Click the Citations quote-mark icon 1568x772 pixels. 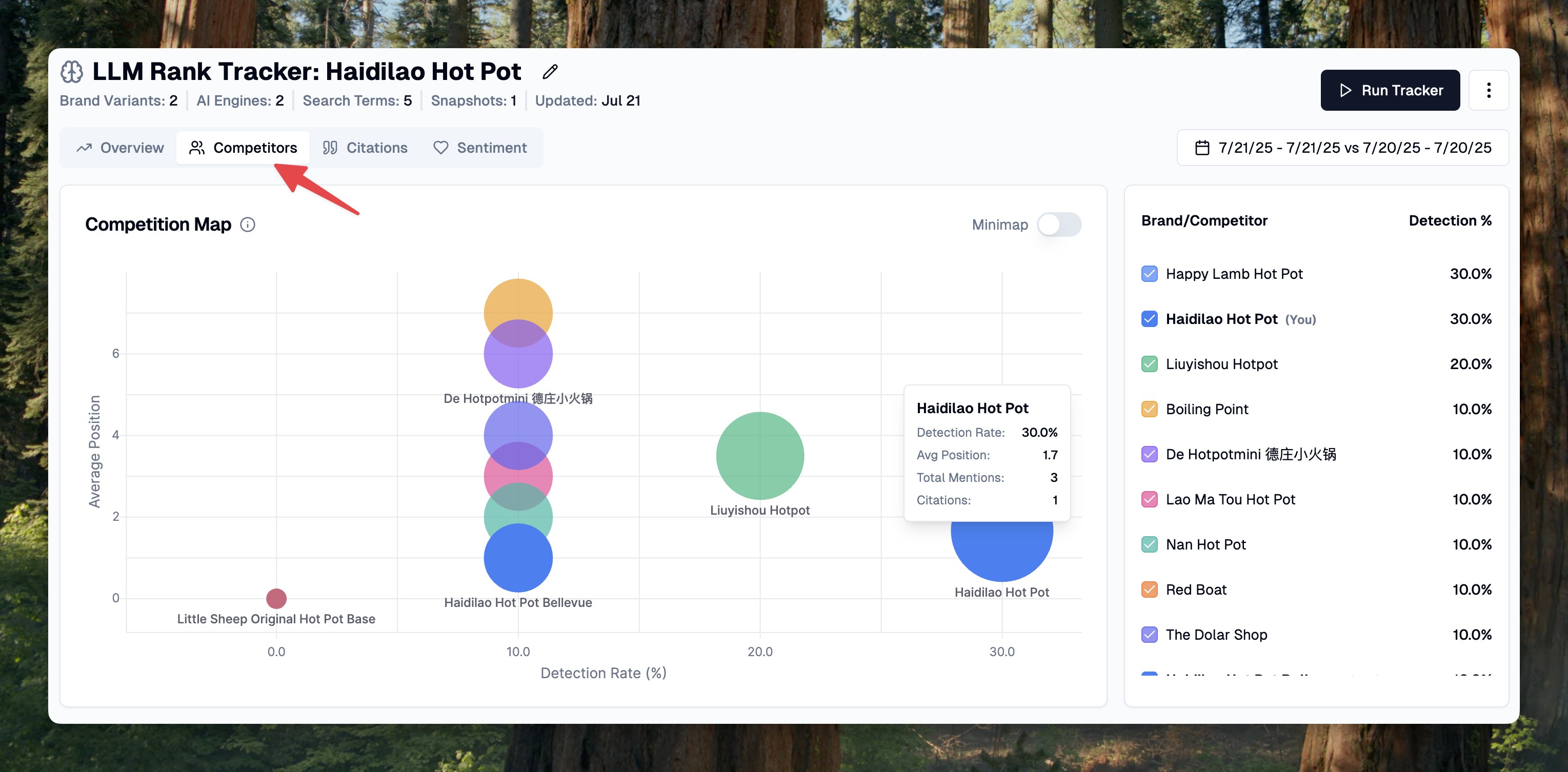click(x=330, y=148)
